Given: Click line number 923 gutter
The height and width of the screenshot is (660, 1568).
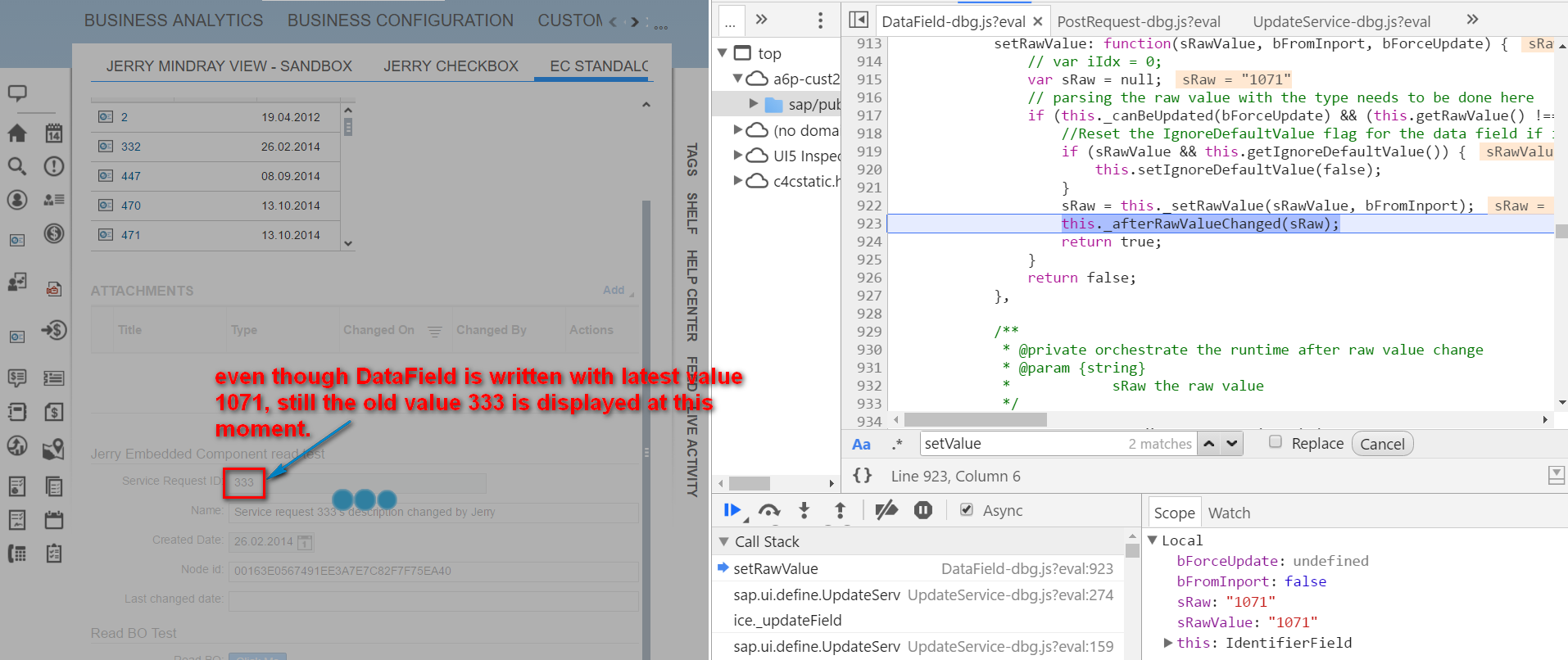Looking at the screenshot, I should pyautogui.click(x=869, y=224).
